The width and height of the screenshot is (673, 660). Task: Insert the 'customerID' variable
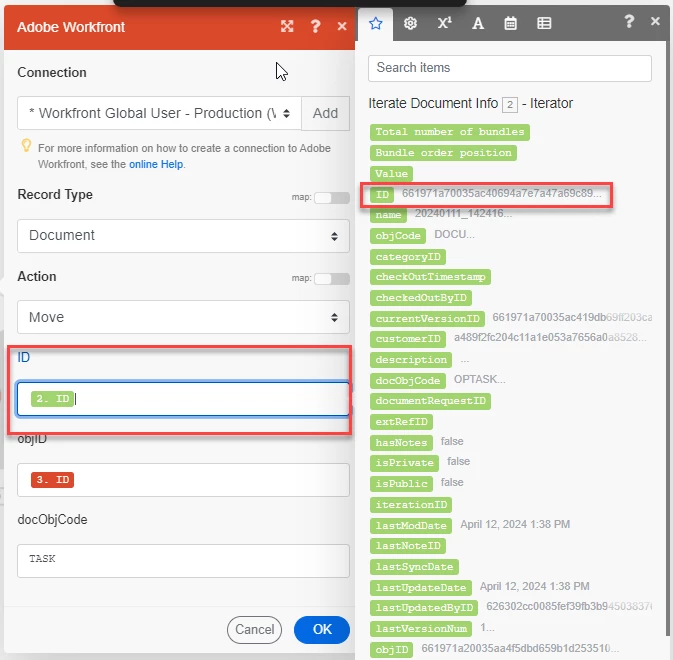point(408,339)
